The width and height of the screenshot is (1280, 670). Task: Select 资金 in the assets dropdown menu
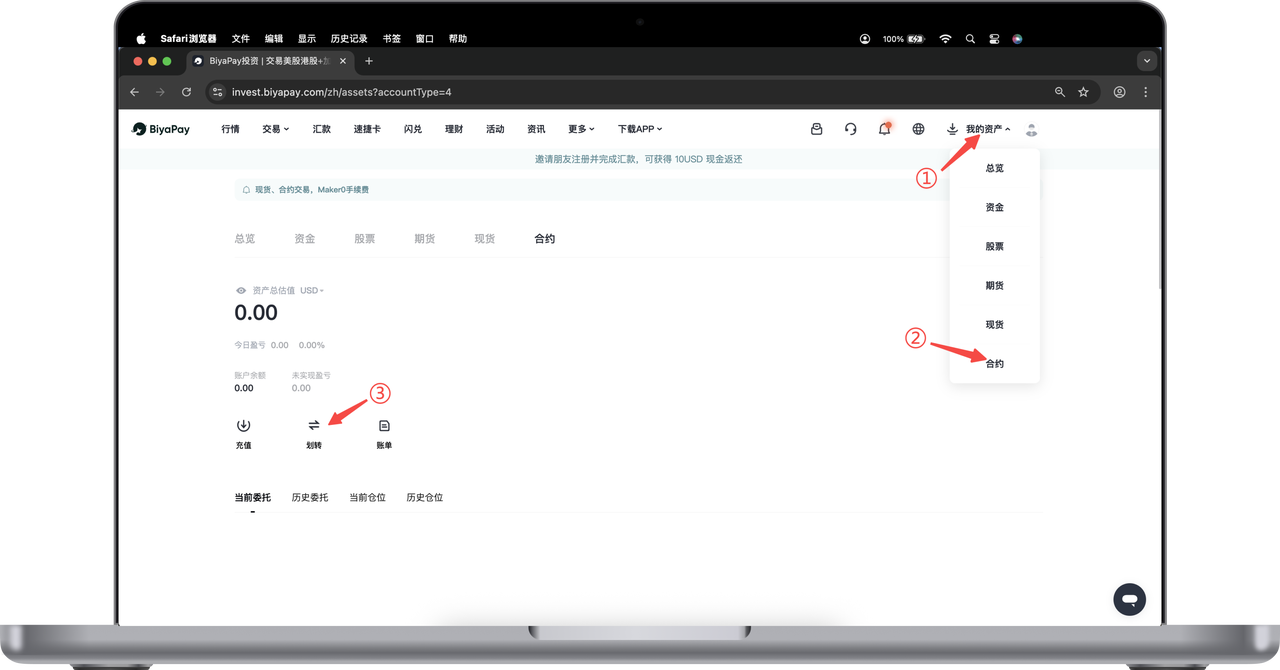[994, 207]
